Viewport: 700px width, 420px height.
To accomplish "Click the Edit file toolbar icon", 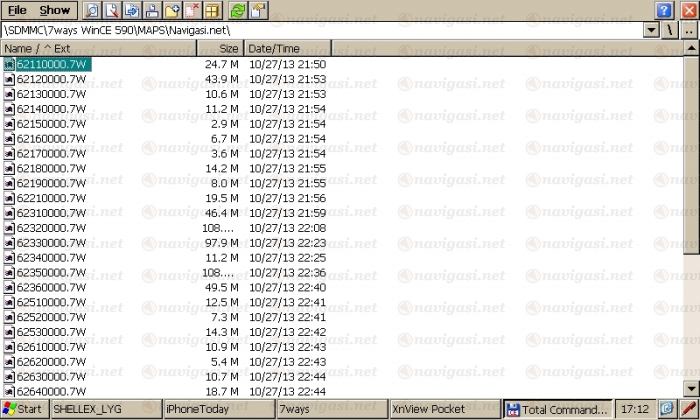I will (x=112, y=10).
